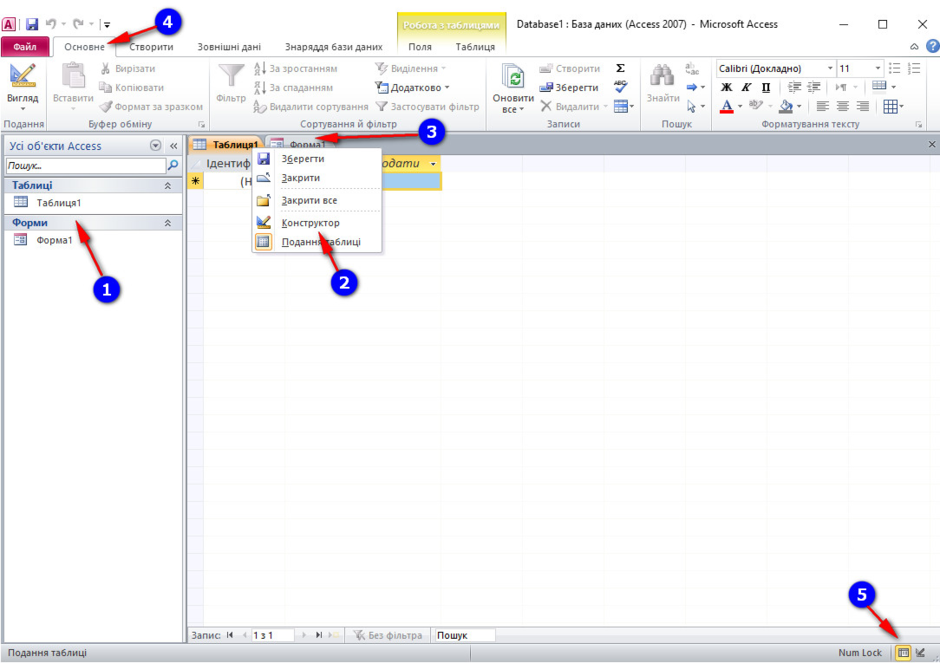Click Зберегти in the Записи group
The image size is (940, 663).
(568, 88)
